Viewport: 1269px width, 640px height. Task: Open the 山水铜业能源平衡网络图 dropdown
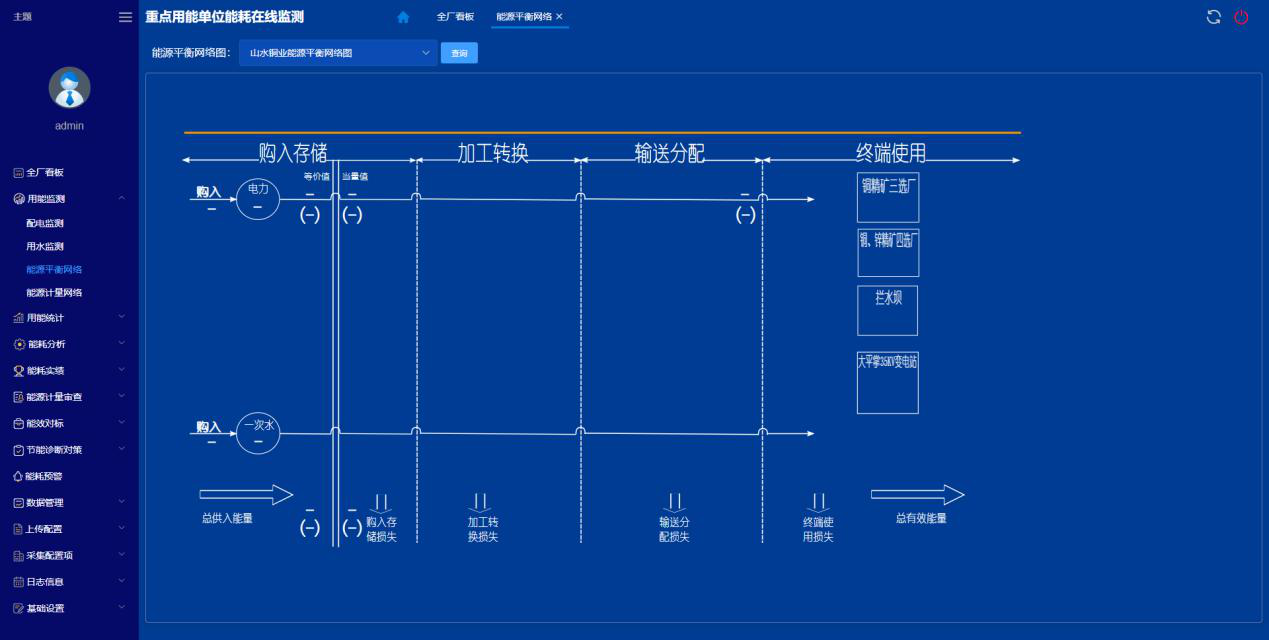coord(338,53)
